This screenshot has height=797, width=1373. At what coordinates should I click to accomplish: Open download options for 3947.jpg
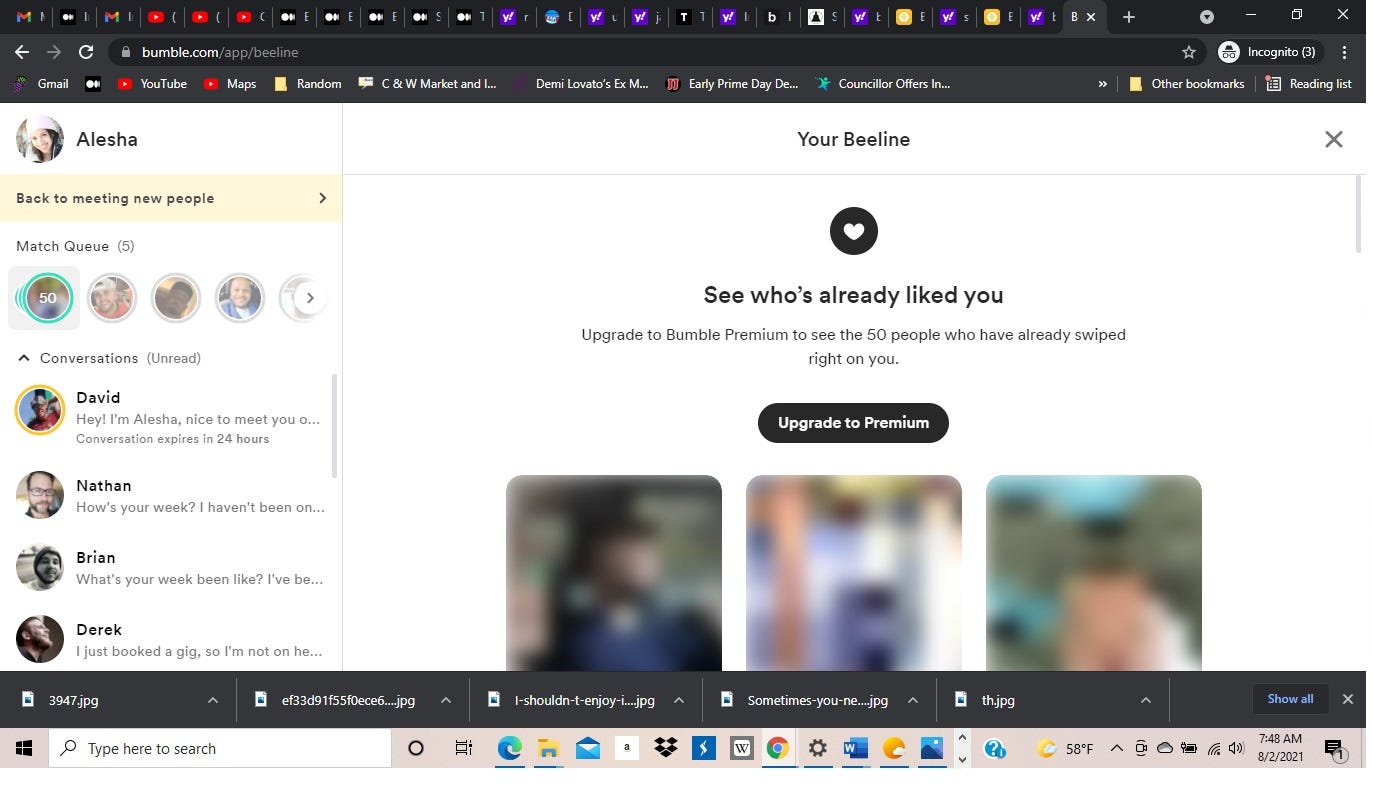212,700
